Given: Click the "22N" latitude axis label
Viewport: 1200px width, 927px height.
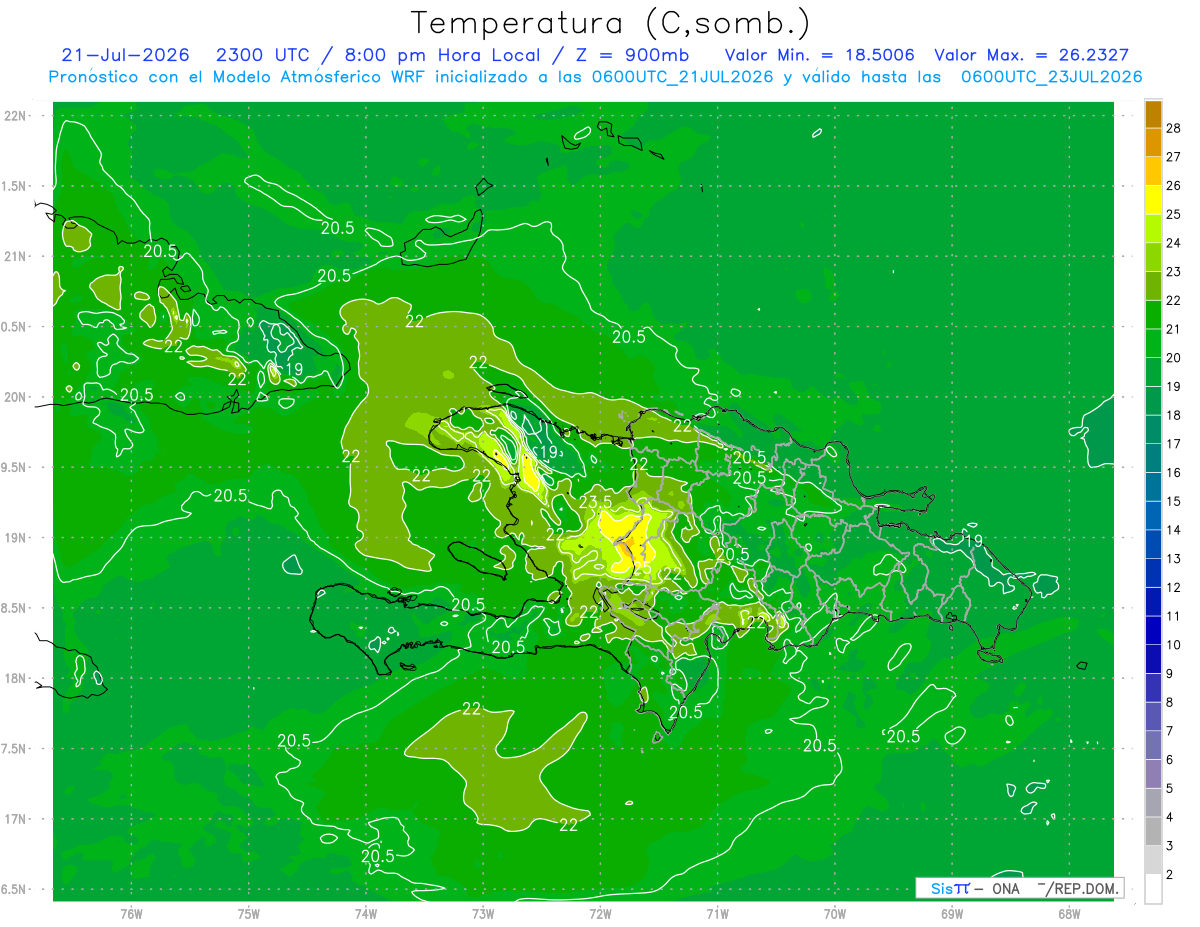Looking at the screenshot, I should [14, 115].
